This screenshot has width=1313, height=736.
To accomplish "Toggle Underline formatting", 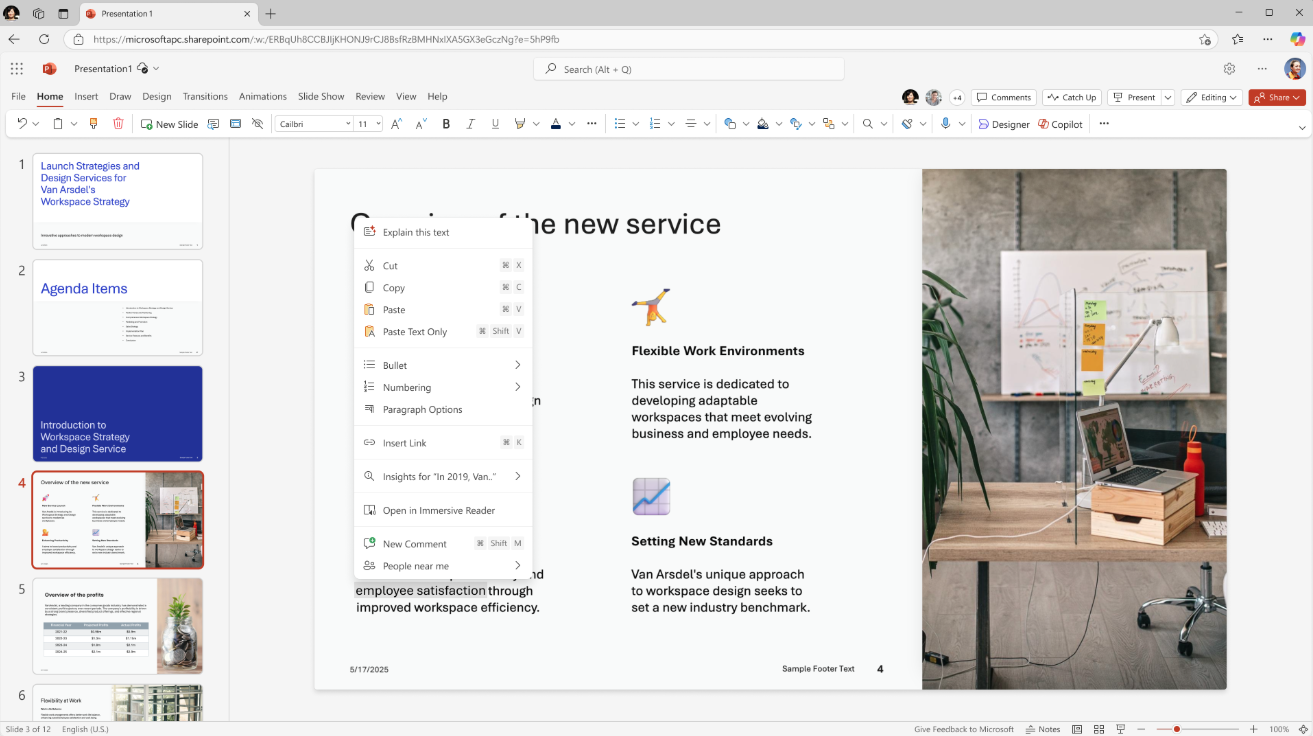I will tap(495, 124).
